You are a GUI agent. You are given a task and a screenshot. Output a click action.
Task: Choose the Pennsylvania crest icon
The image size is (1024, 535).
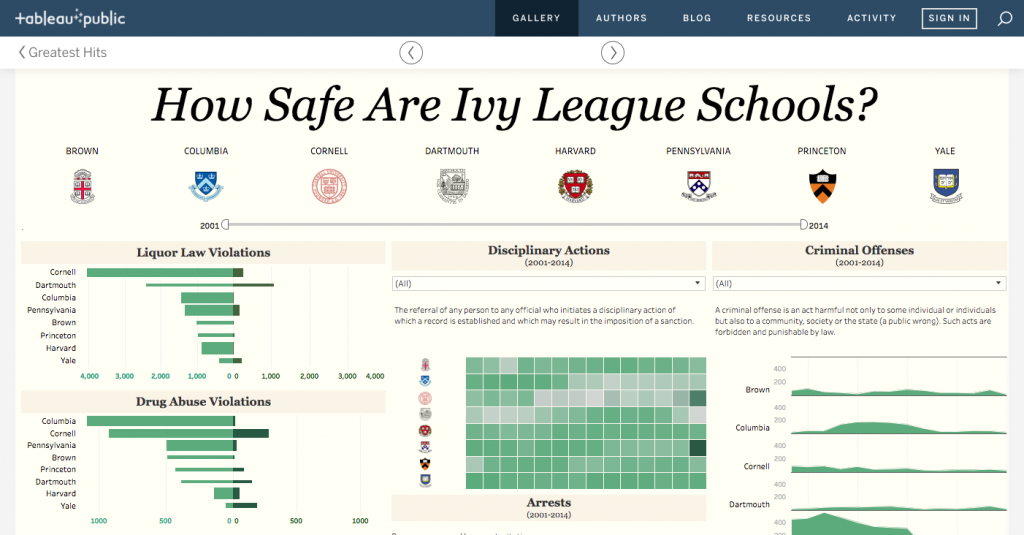(x=699, y=186)
